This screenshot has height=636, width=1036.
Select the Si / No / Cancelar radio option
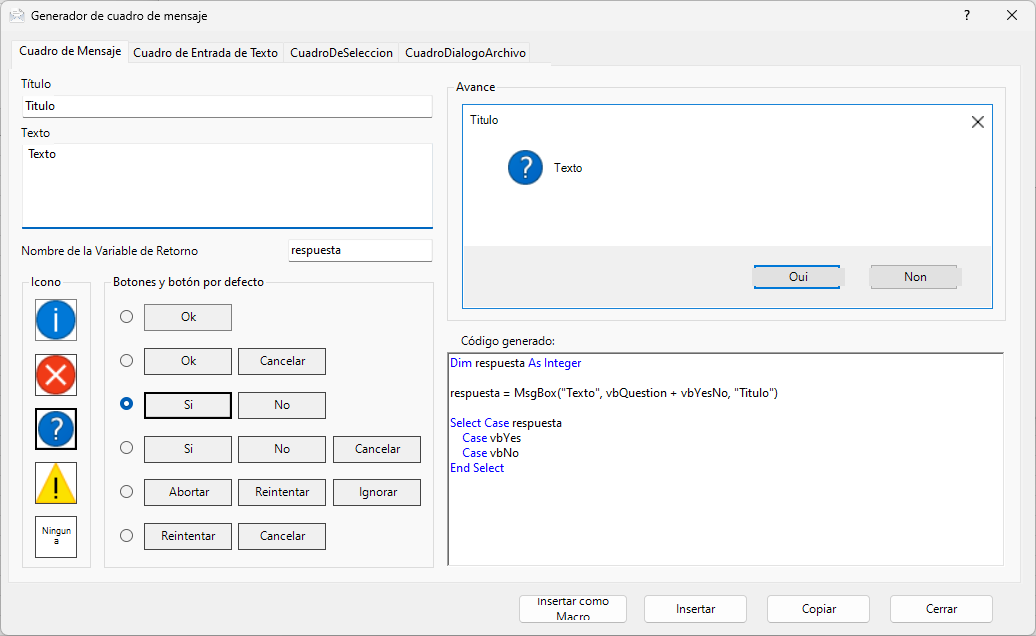click(x=126, y=448)
